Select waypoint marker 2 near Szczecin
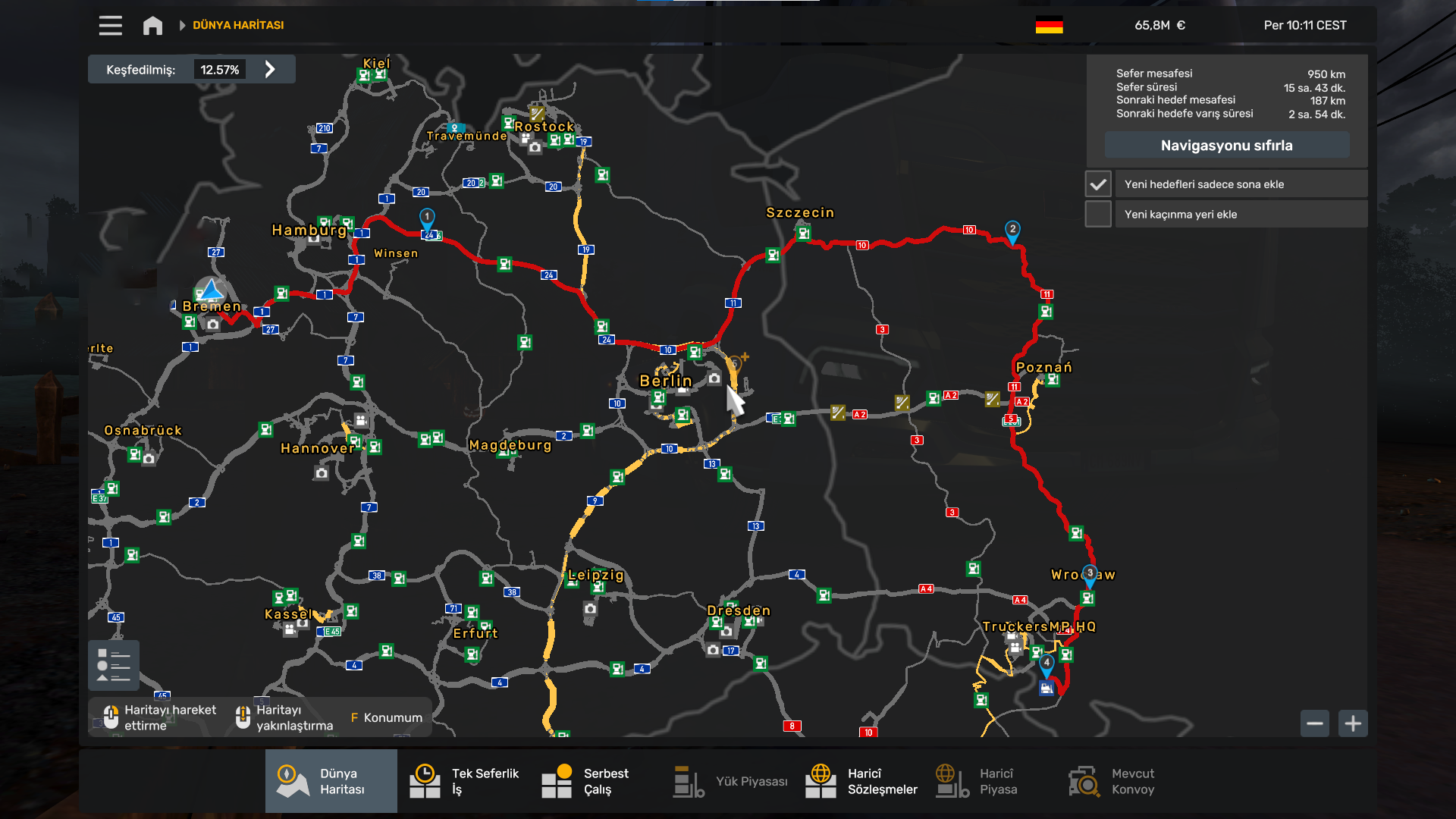This screenshot has height=819, width=1456. 1012,230
